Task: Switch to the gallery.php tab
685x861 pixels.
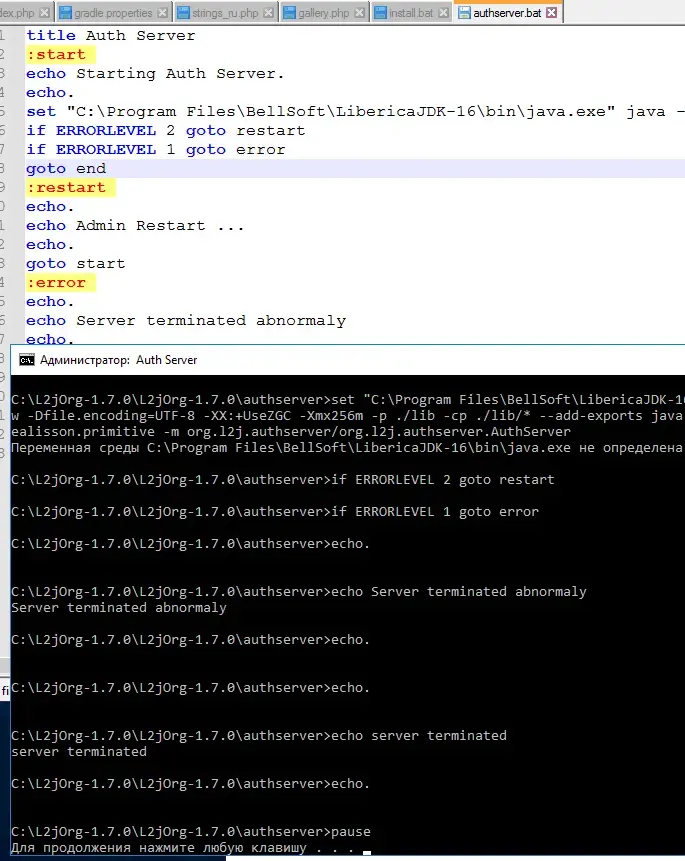Action: (324, 13)
